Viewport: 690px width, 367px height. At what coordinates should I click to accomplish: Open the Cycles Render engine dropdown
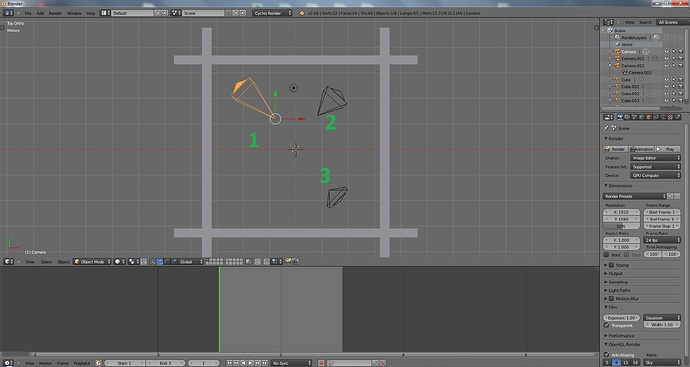[x=272, y=13]
